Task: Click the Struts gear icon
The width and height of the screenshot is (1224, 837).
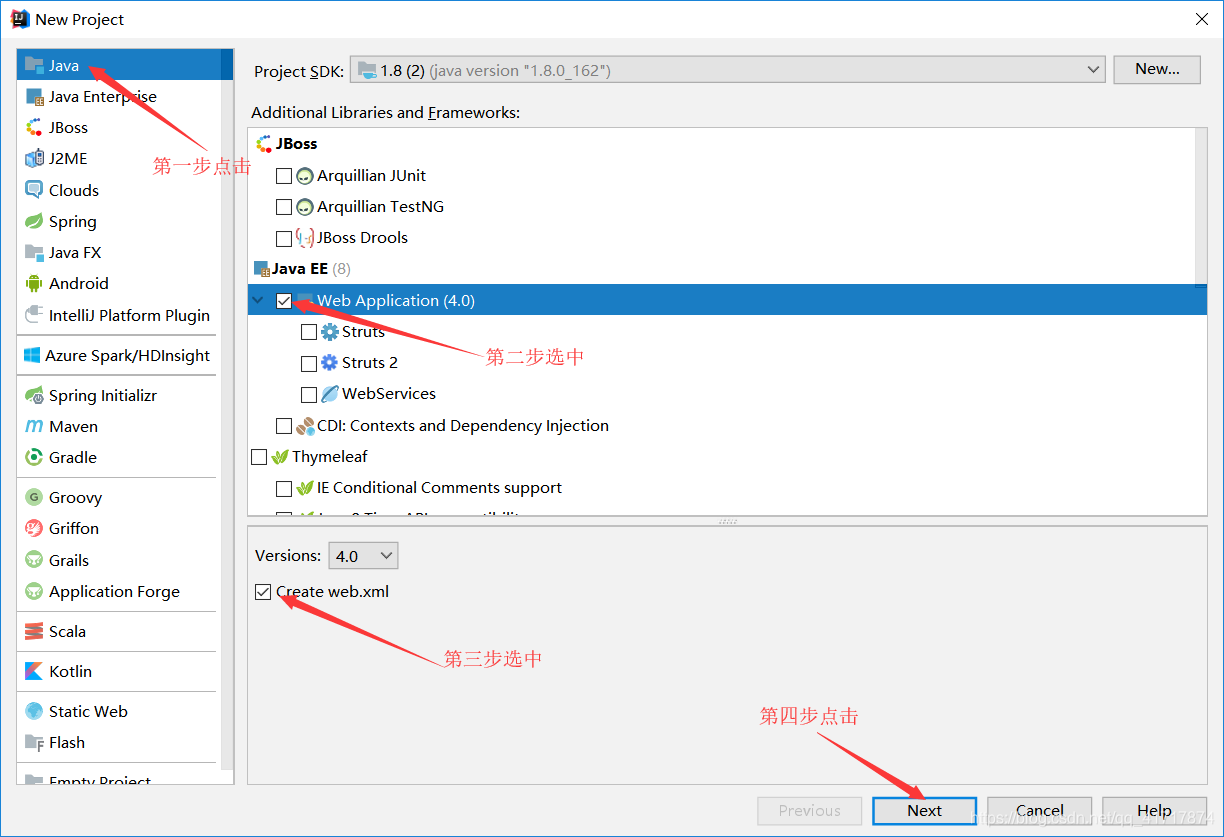Action: [x=330, y=332]
